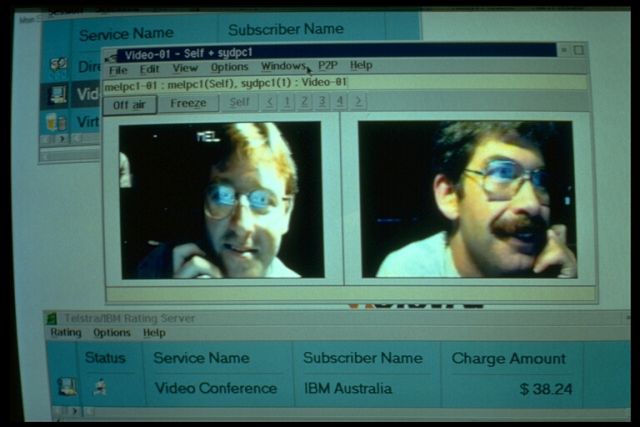
Task: Click the drinks icon in background window
Action: 56,122
